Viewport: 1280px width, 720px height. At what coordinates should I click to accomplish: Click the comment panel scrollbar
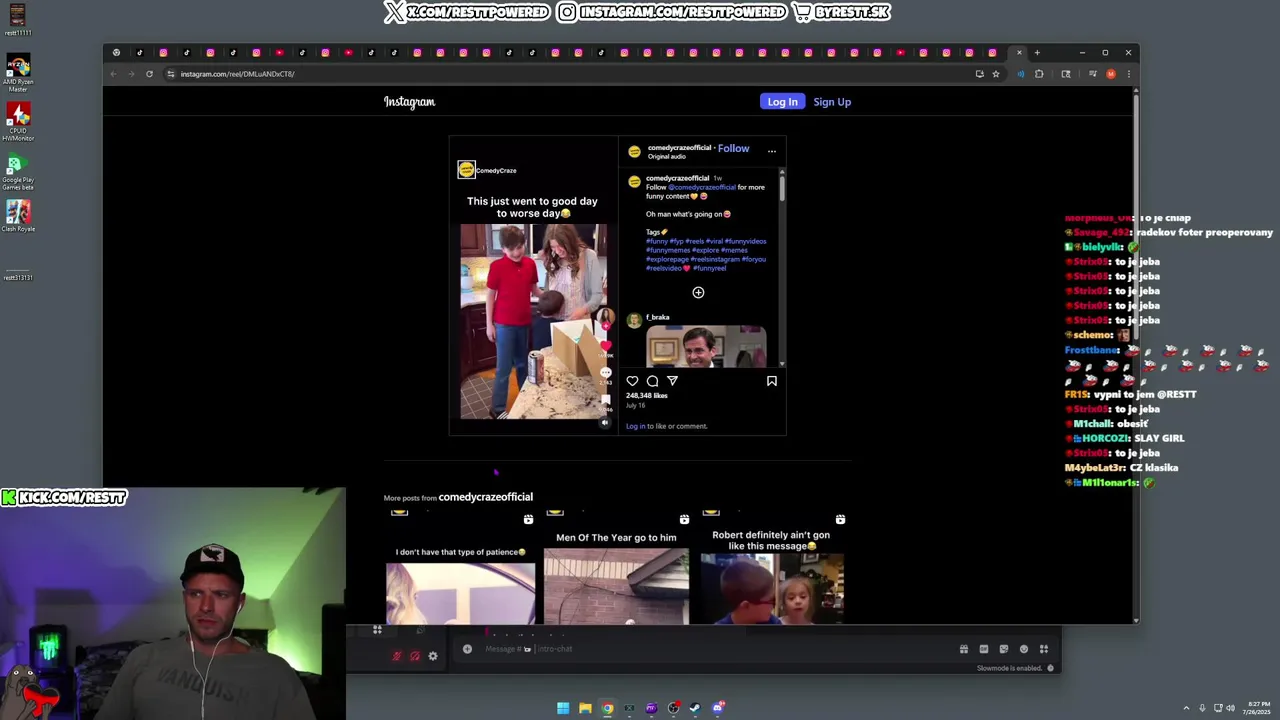point(782,190)
